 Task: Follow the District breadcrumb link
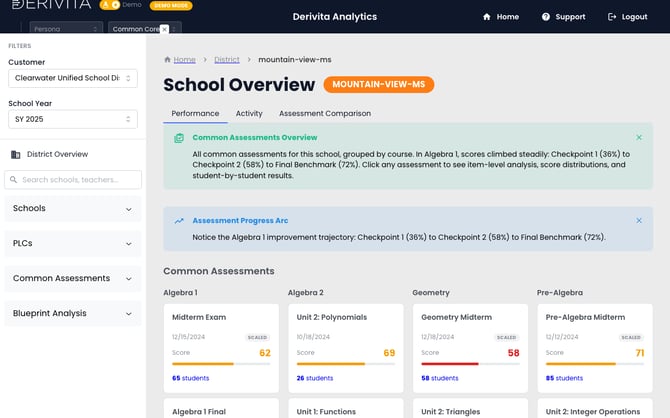point(227,59)
